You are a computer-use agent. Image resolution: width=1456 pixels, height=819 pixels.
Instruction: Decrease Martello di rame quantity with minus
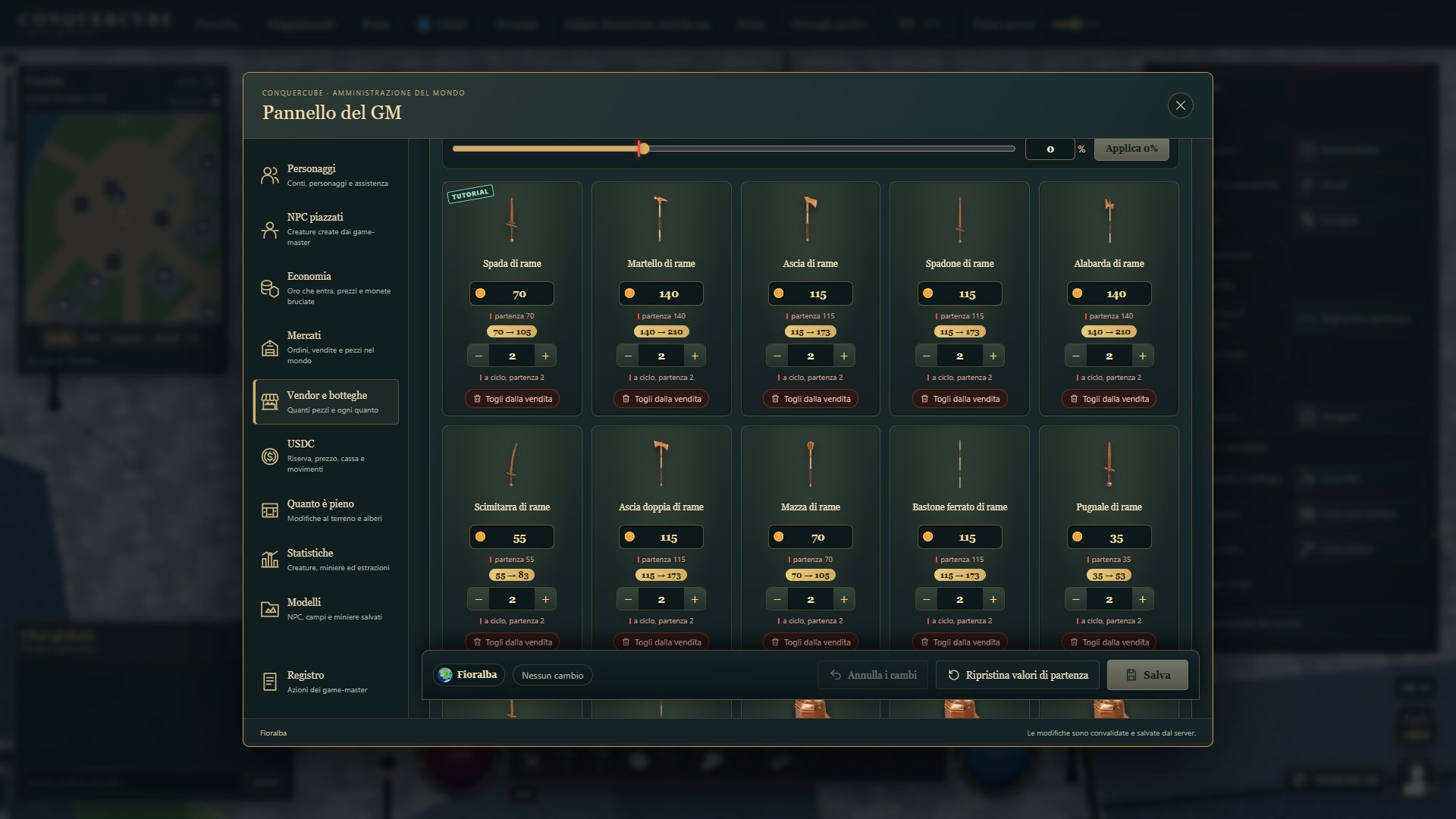pos(628,356)
